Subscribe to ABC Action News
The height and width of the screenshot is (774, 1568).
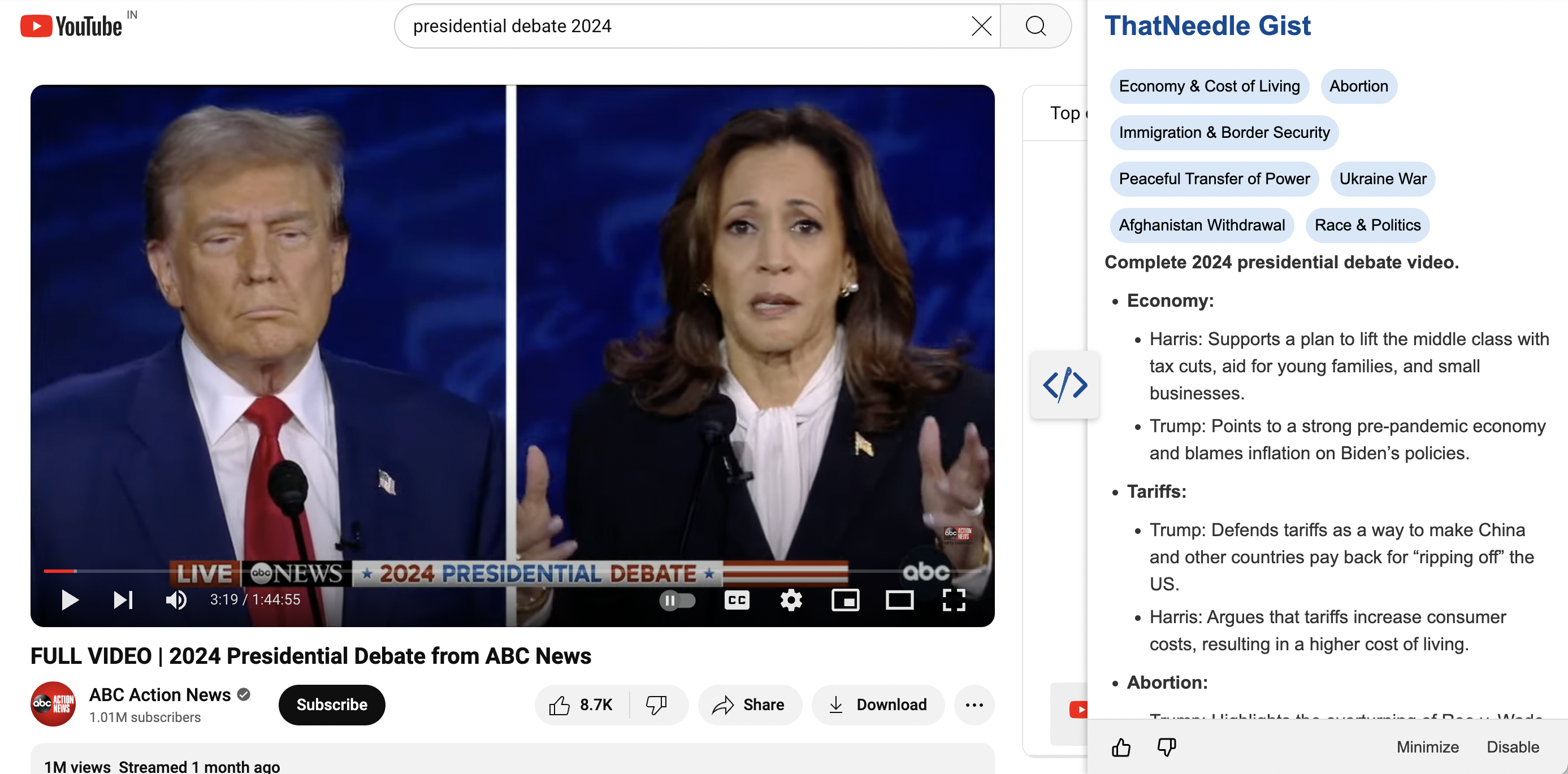[x=332, y=705]
